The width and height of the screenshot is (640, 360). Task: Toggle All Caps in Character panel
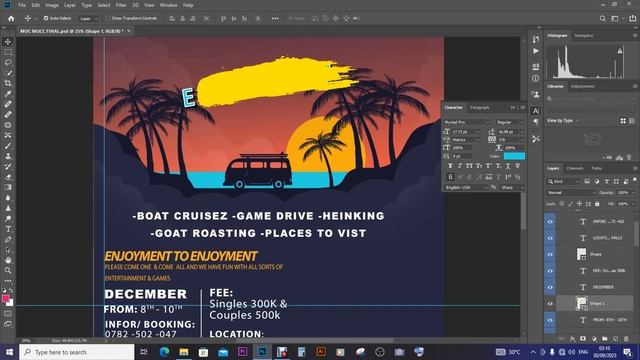coord(469,166)
